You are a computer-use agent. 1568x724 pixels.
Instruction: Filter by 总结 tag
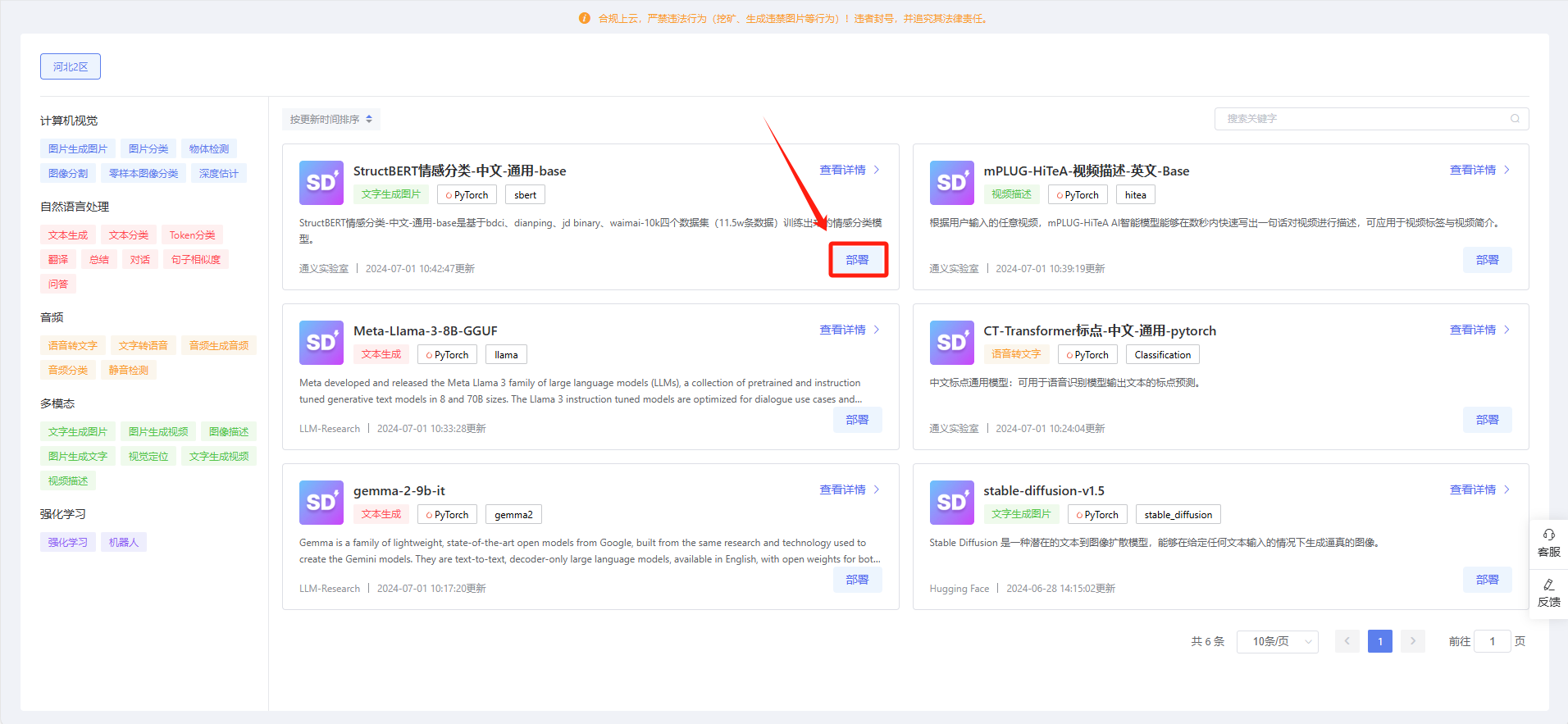pos(99,260)
